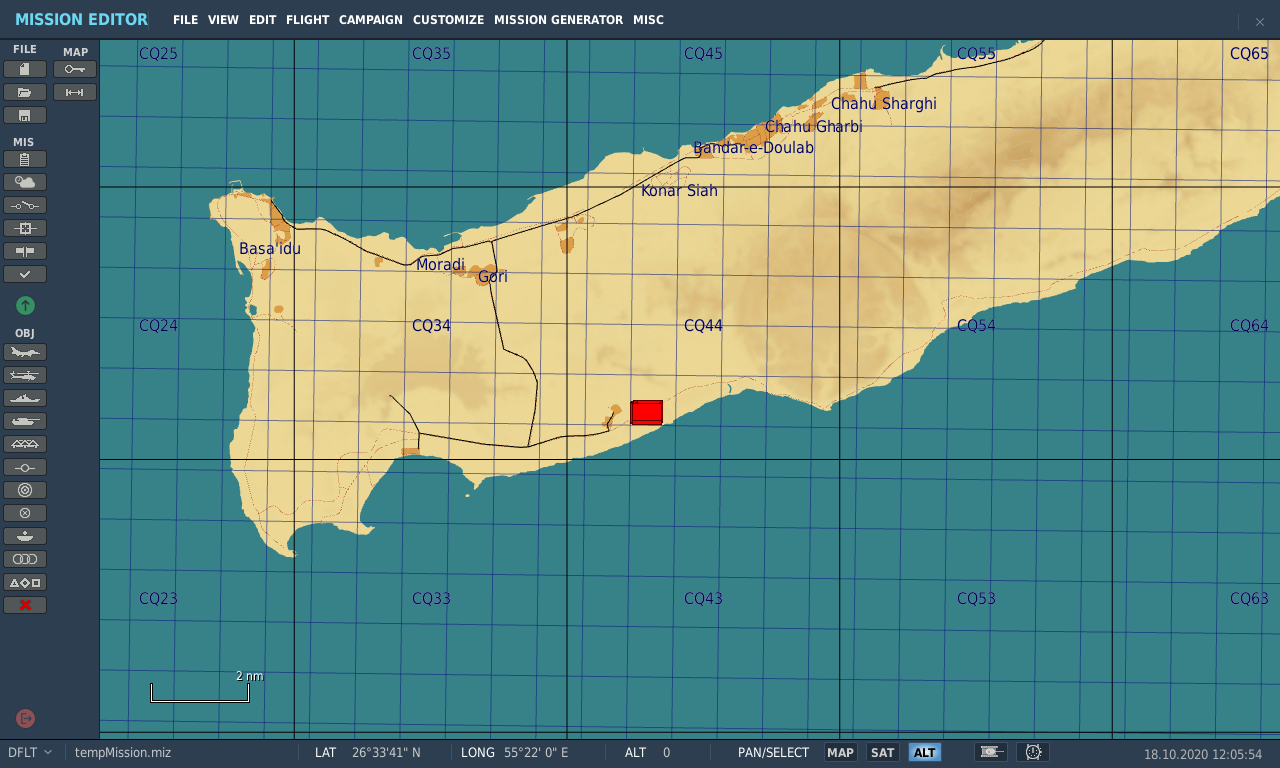Click the red exit button at bottom-left
1280x768 pixels.
point(26,718)
